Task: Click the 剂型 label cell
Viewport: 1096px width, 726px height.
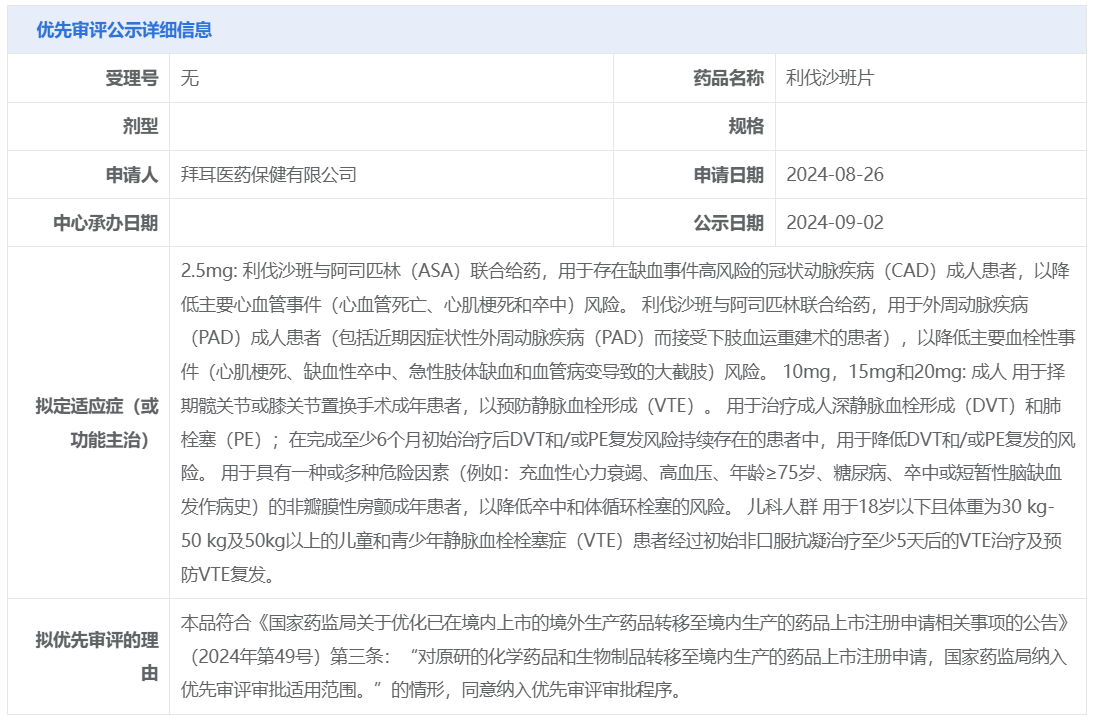Action: coord(89,126)
